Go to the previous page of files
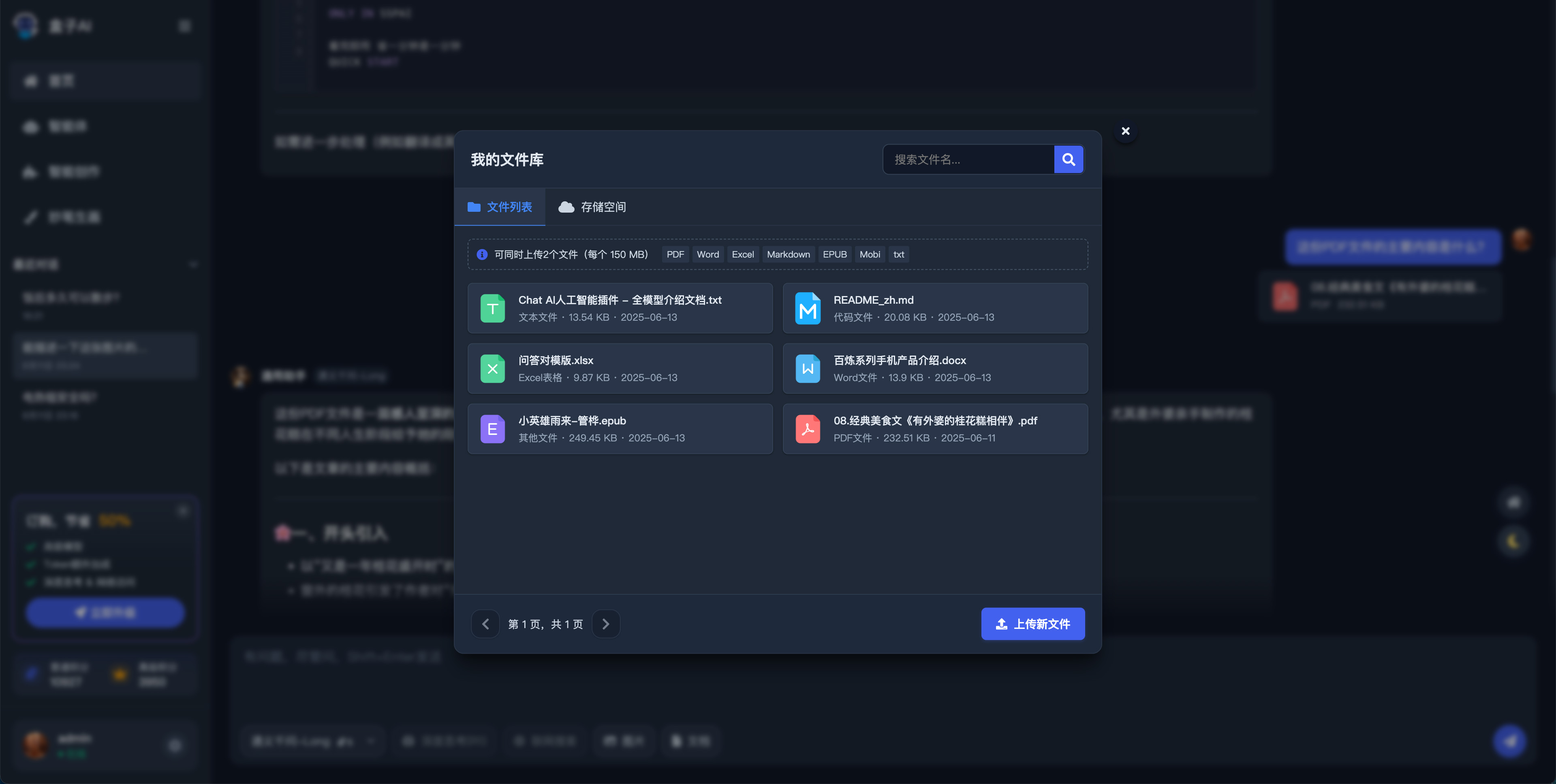1556x784 pixels. [x=485, y=624]
